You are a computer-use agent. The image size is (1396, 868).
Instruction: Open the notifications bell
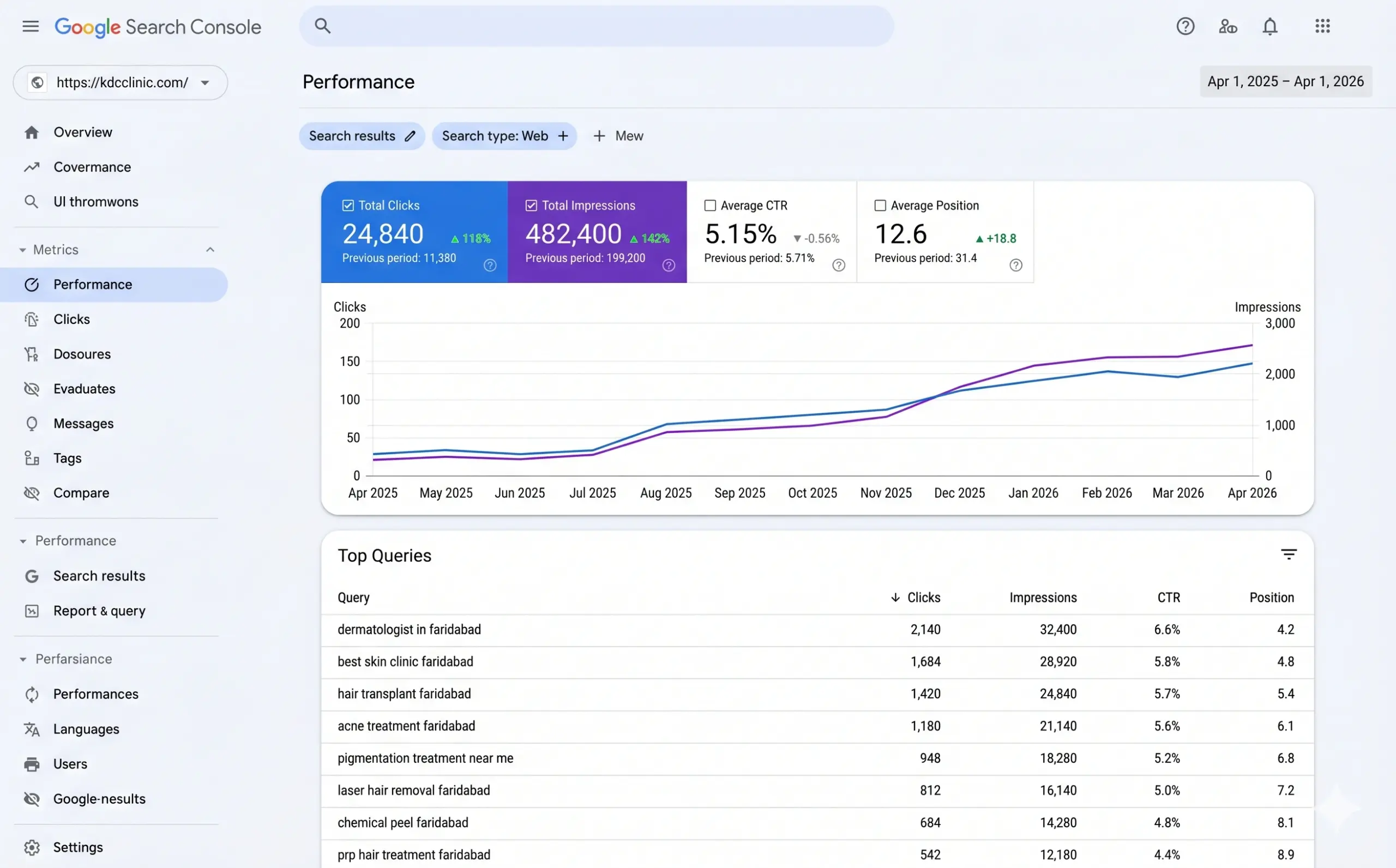1269,26
